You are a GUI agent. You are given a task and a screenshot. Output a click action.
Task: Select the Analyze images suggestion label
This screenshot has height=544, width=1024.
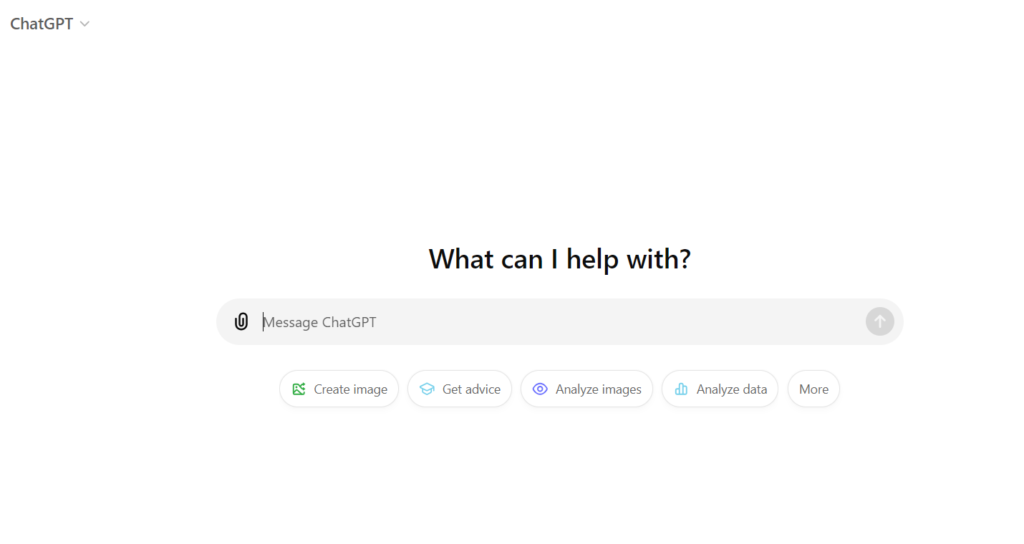(598, 389)
